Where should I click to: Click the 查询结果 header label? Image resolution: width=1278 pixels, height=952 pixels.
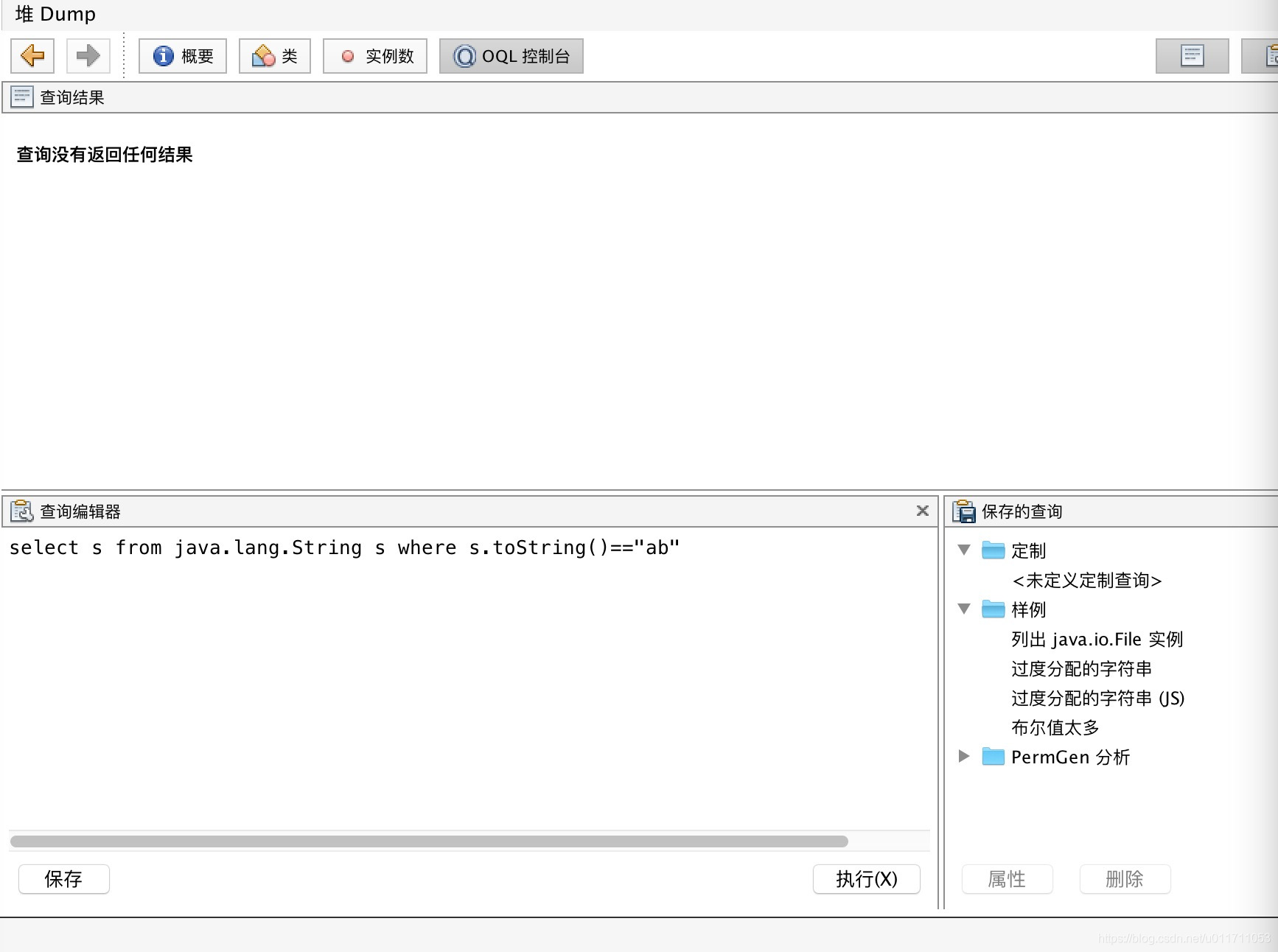coord(72,97)
